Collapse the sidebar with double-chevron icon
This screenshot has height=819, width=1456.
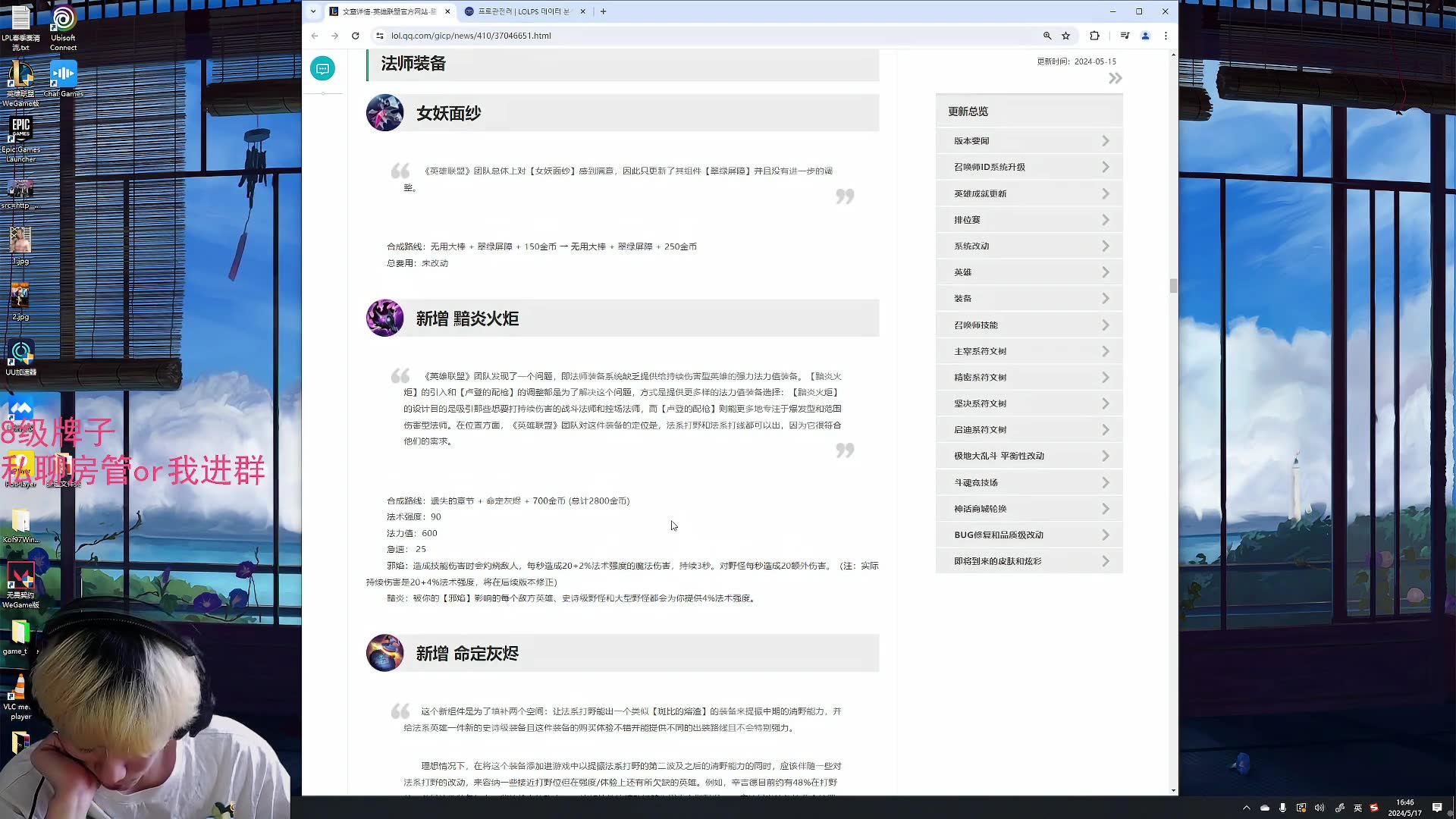tap(1115, 78)
